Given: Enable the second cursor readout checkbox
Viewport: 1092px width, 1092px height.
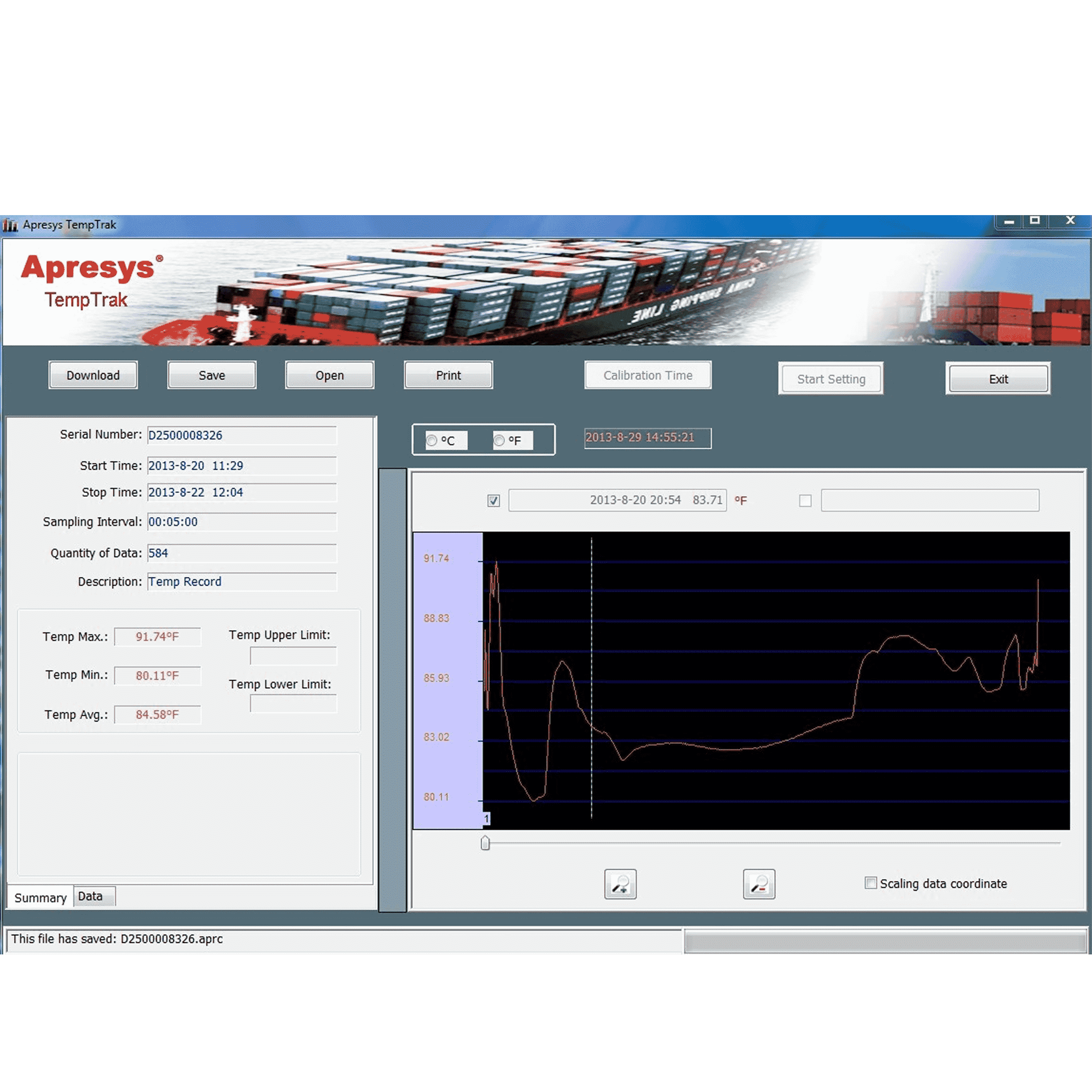Looking at the screenshot, I should (x=805, y=500).
